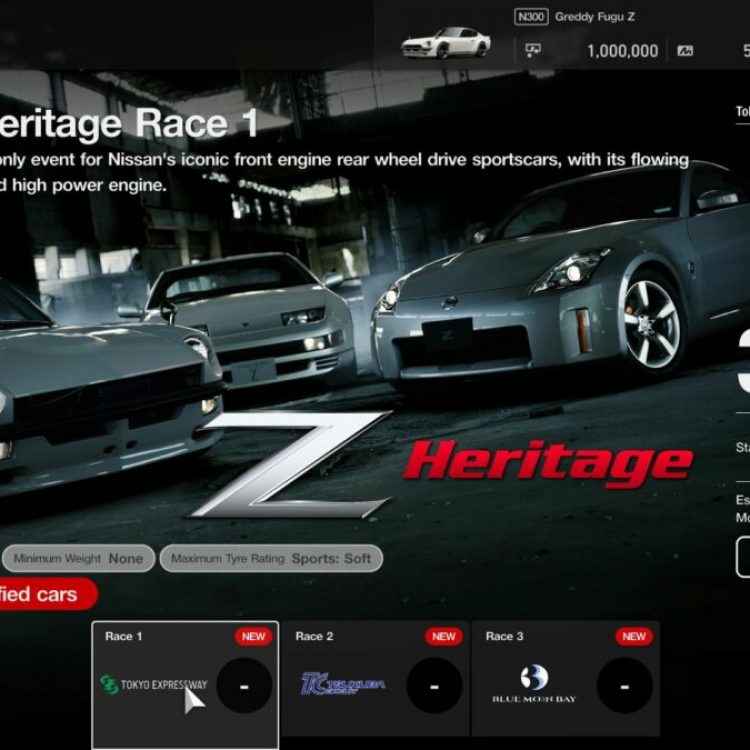Click the Minimum Weight None pill
Screen dimensions: 750x750
click(x=78, y=558)
